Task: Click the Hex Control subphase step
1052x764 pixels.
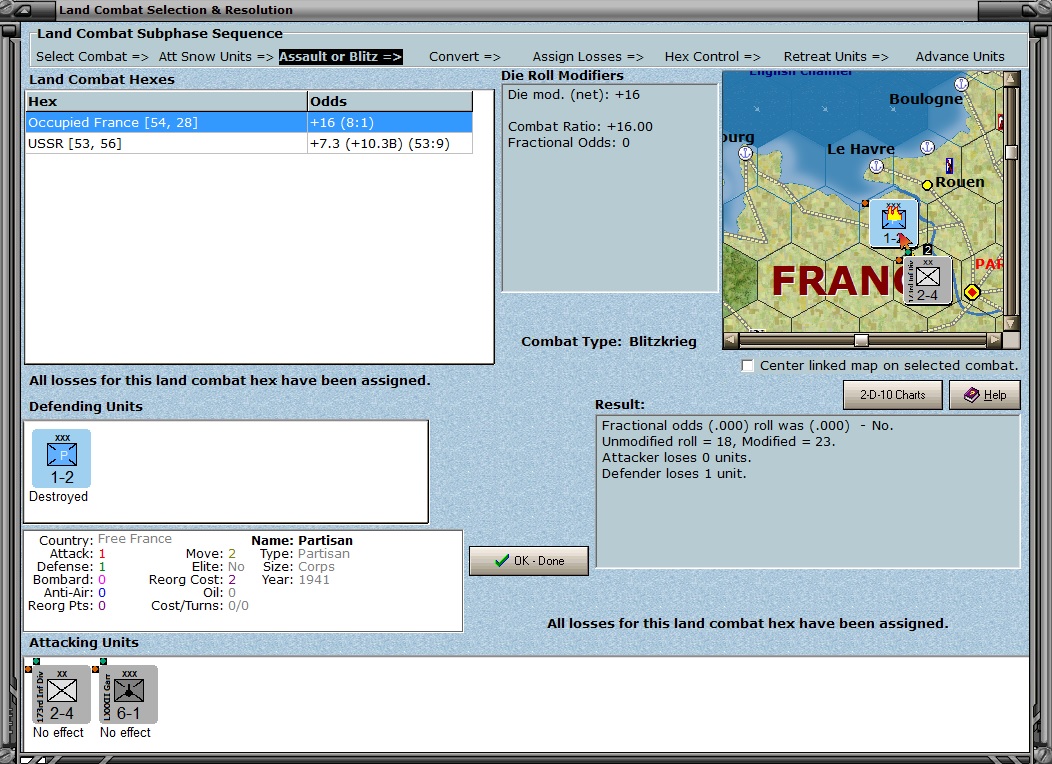Action: tap(713, 56)
